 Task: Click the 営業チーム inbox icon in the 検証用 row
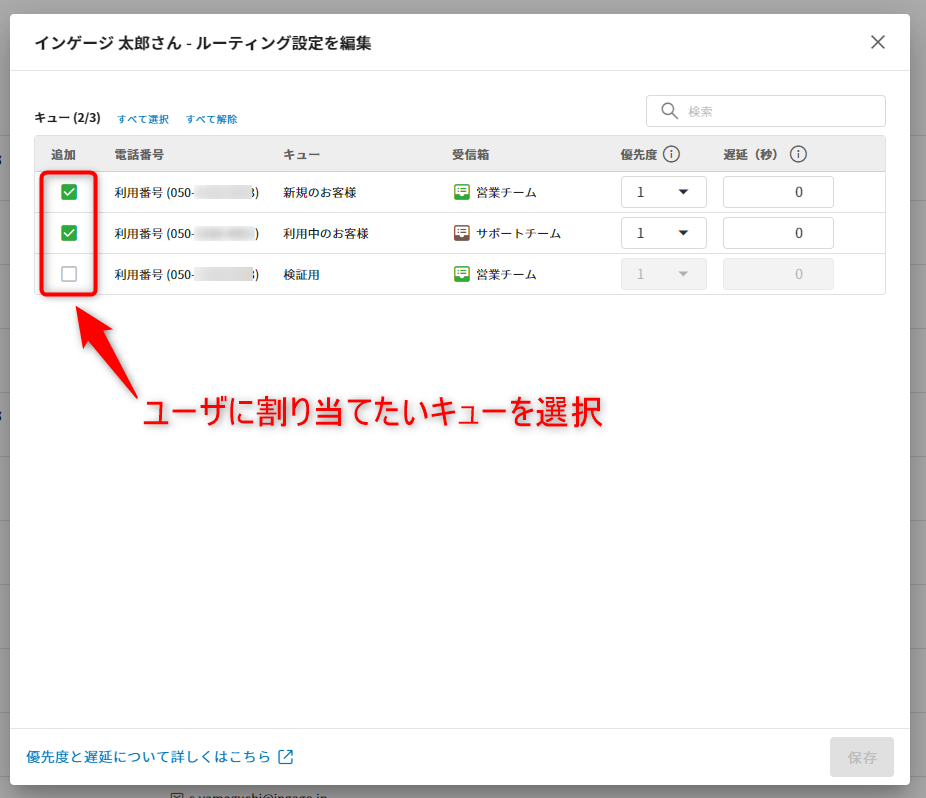[461, 274]
